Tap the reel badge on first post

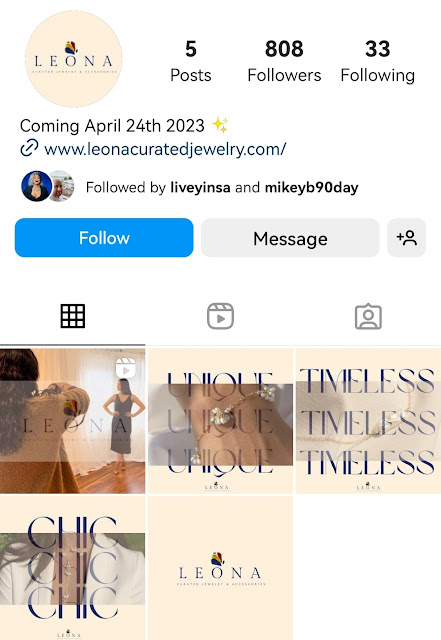pos(126,367)
